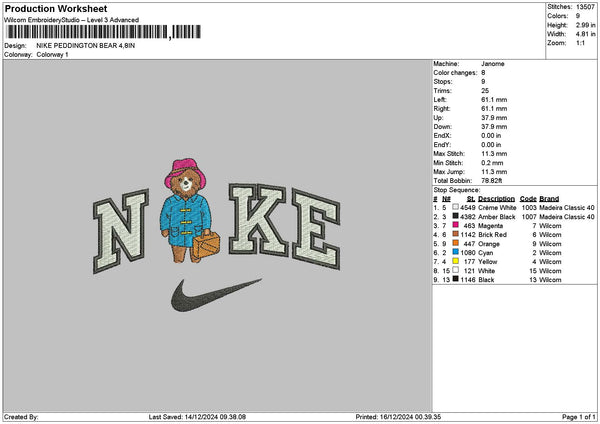Click the Zoom value 1:1
This screenshot has width=600, height=424.
(580, 43)
